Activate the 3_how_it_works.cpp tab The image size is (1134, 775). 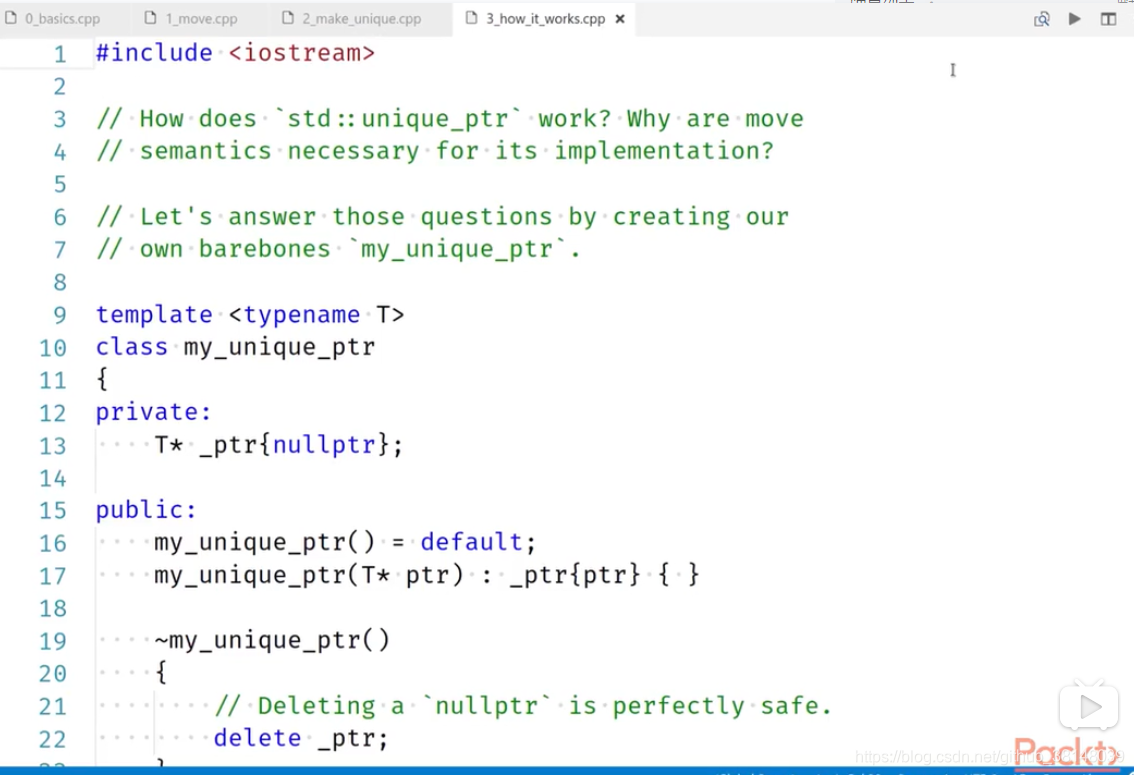(x=545, y=19)
